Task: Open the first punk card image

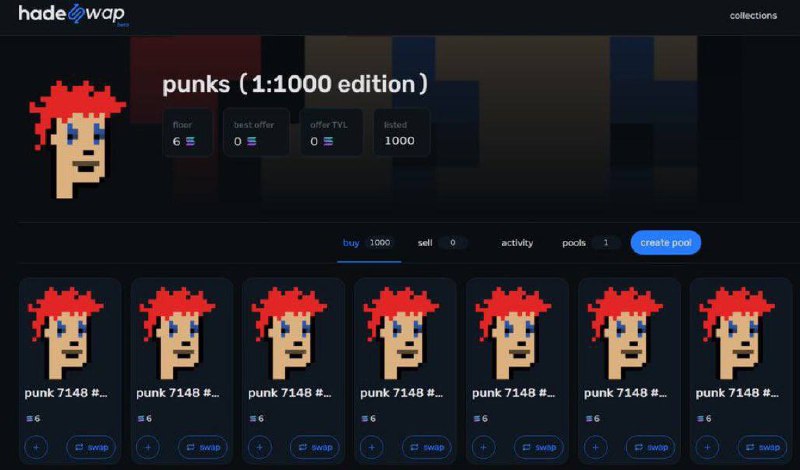Action: [x=65, y=333]
